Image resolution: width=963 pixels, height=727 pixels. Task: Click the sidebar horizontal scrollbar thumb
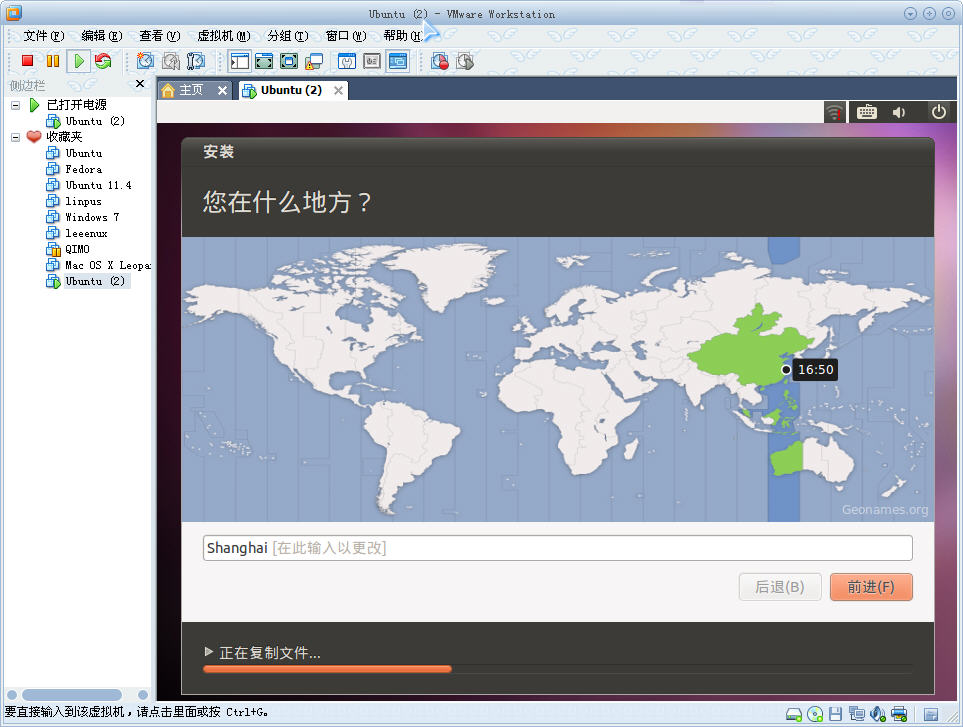[x=72, y=694]
